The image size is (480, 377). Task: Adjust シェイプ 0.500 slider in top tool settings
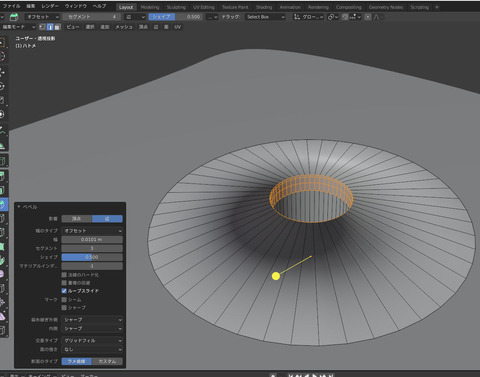175,17
